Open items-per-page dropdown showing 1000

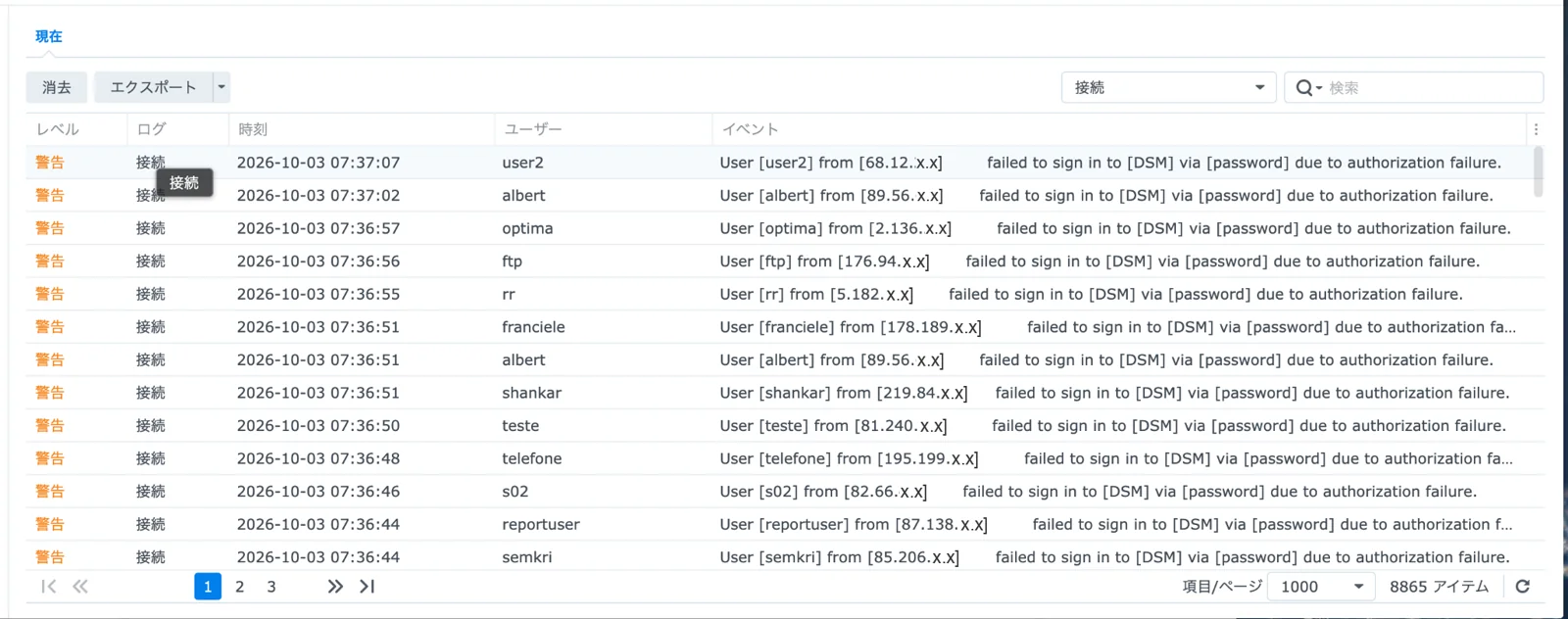point(1321,587)
